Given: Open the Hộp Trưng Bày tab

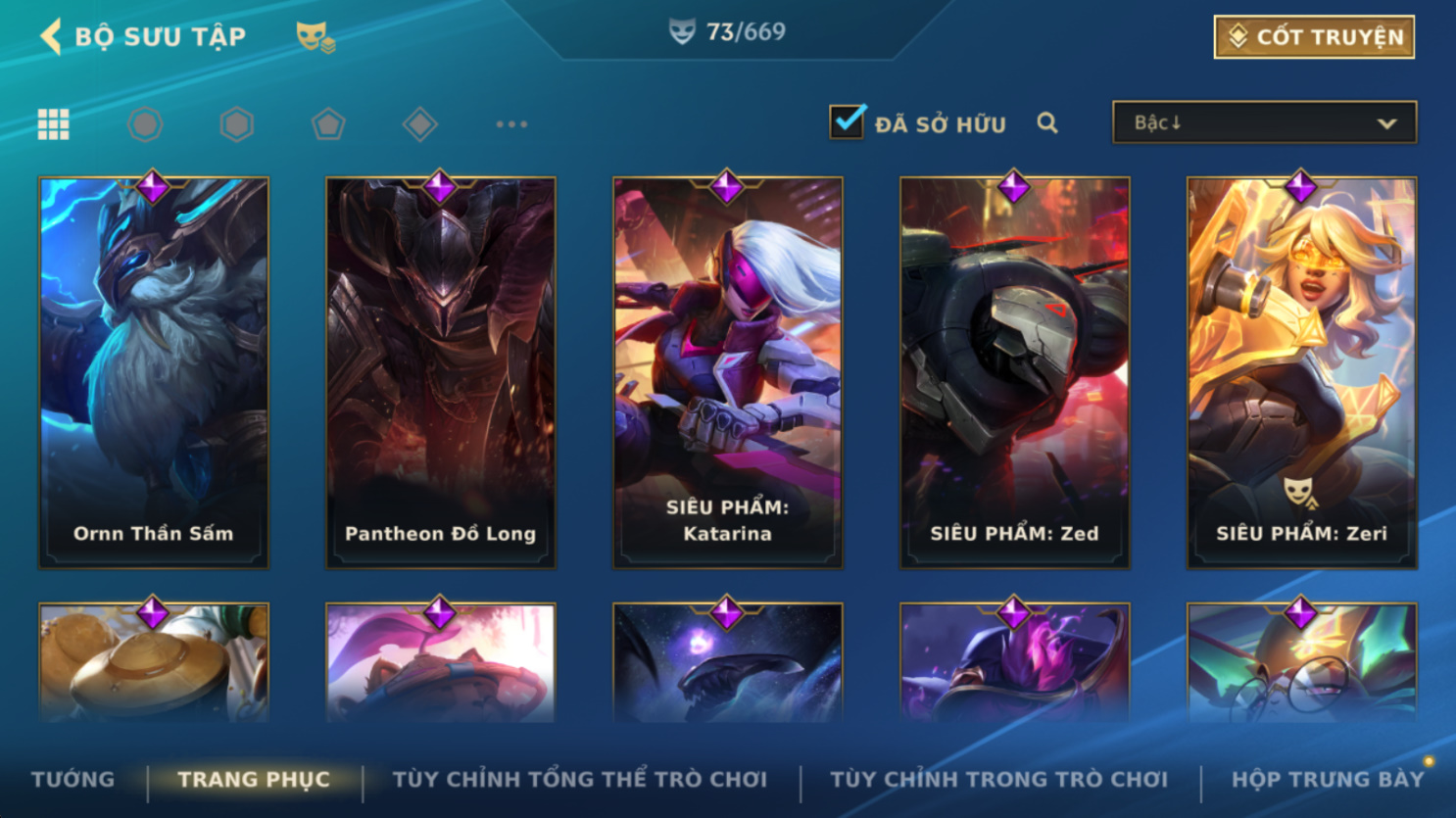Looking at the screenshot, I should point(1328,779).
